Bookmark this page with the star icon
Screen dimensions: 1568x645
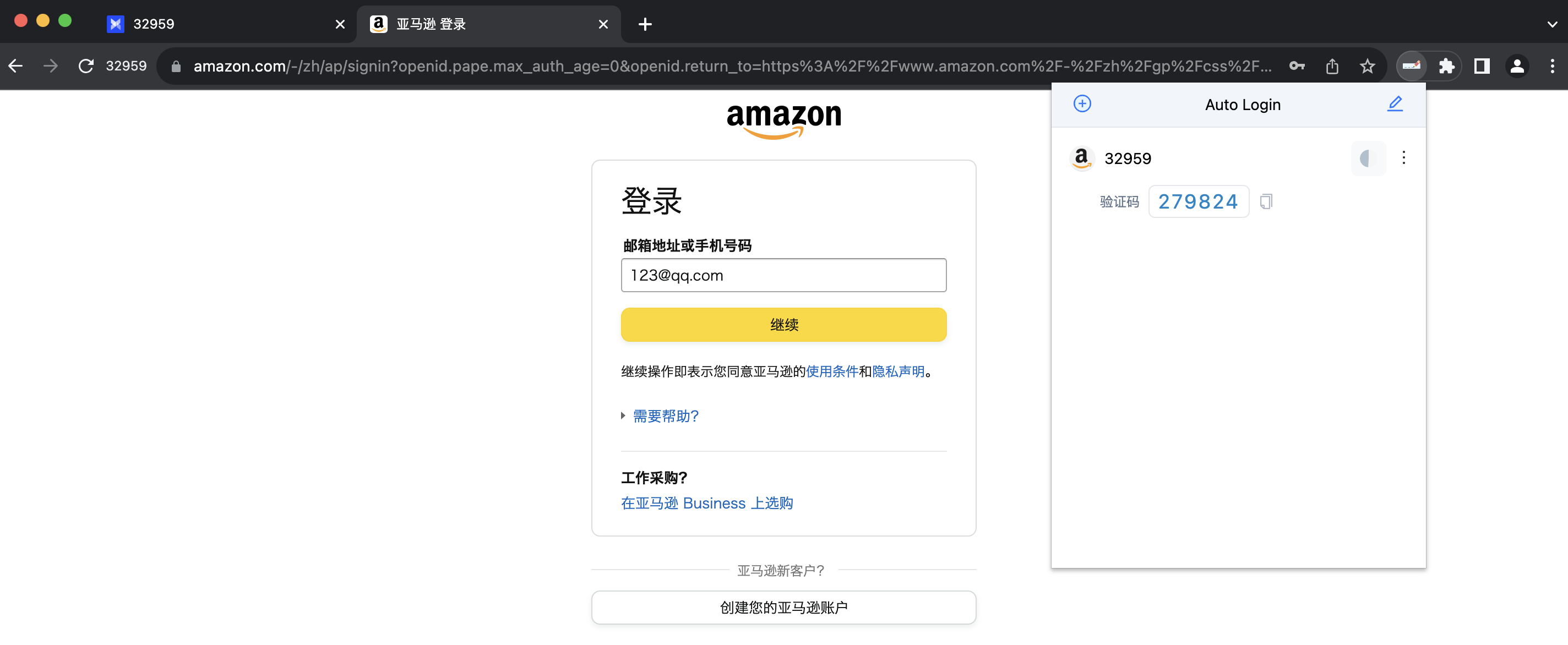[x=1367, y=65]
